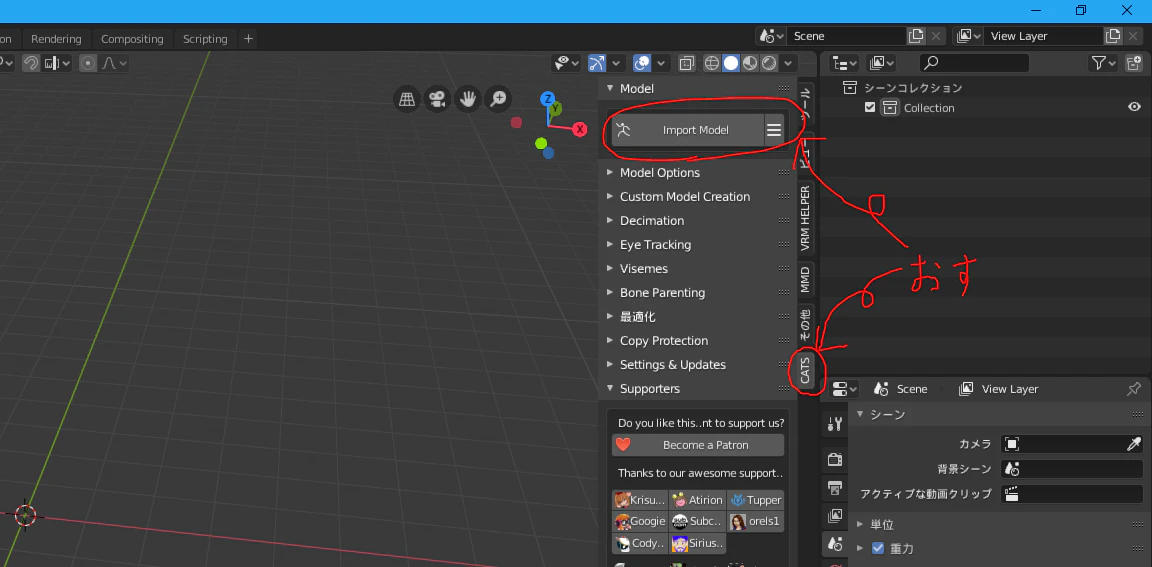
Task: Toggle show overlays button
Action: pyautogui.click(x=641, y=63)
